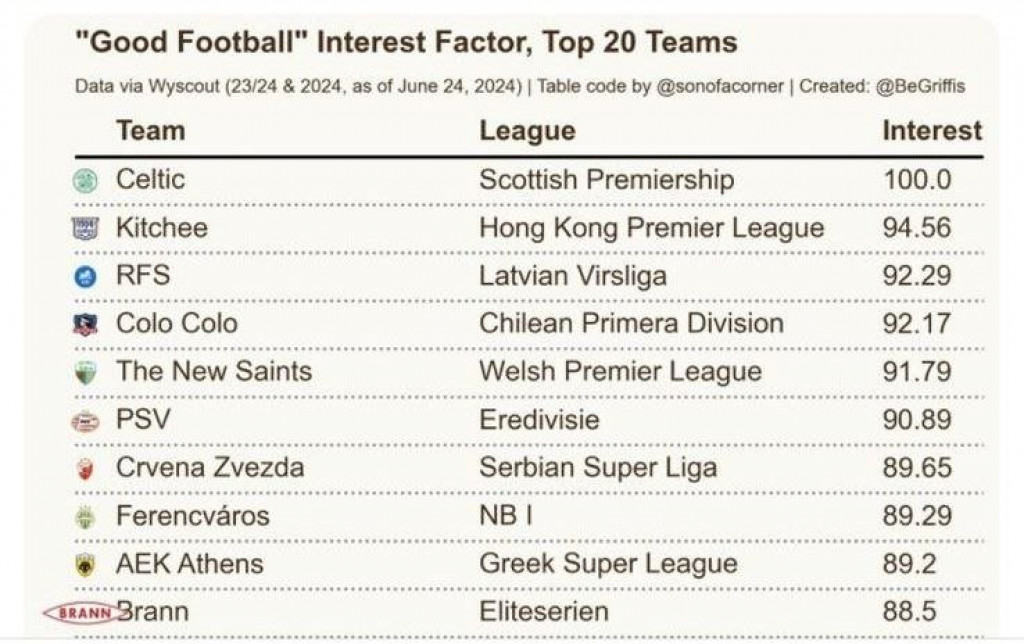Click the PSV red oval logo
This screenshot has height=644, width=1024.
(x=86, y=421)
